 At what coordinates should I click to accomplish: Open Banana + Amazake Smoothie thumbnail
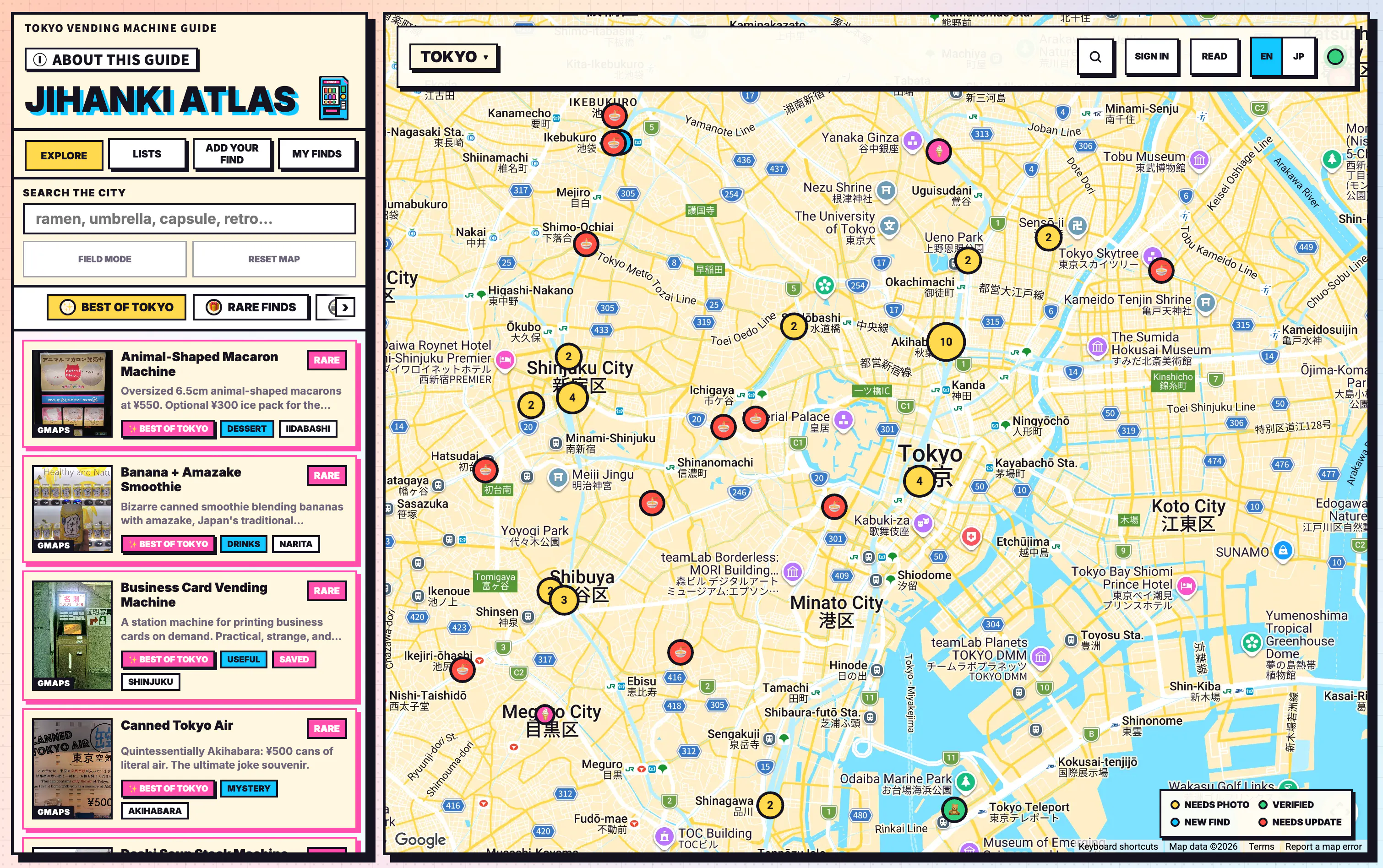click(72, 509)
